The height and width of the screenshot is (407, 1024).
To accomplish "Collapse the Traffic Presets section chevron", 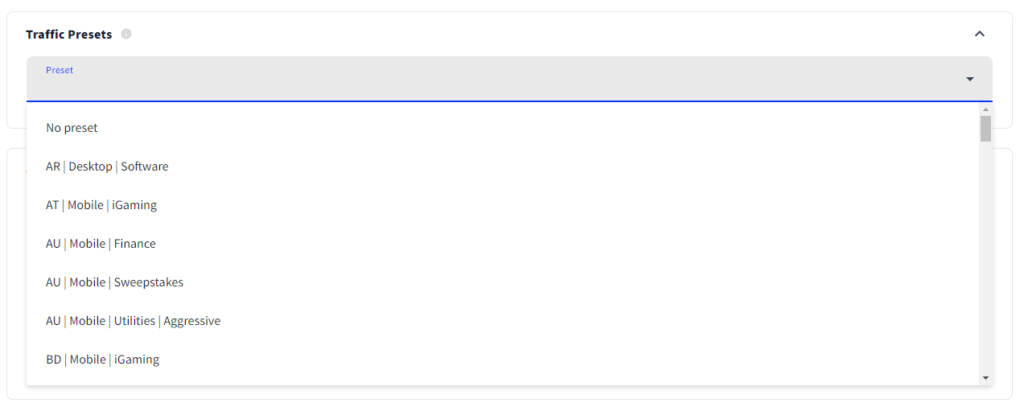I will [979, 34].
